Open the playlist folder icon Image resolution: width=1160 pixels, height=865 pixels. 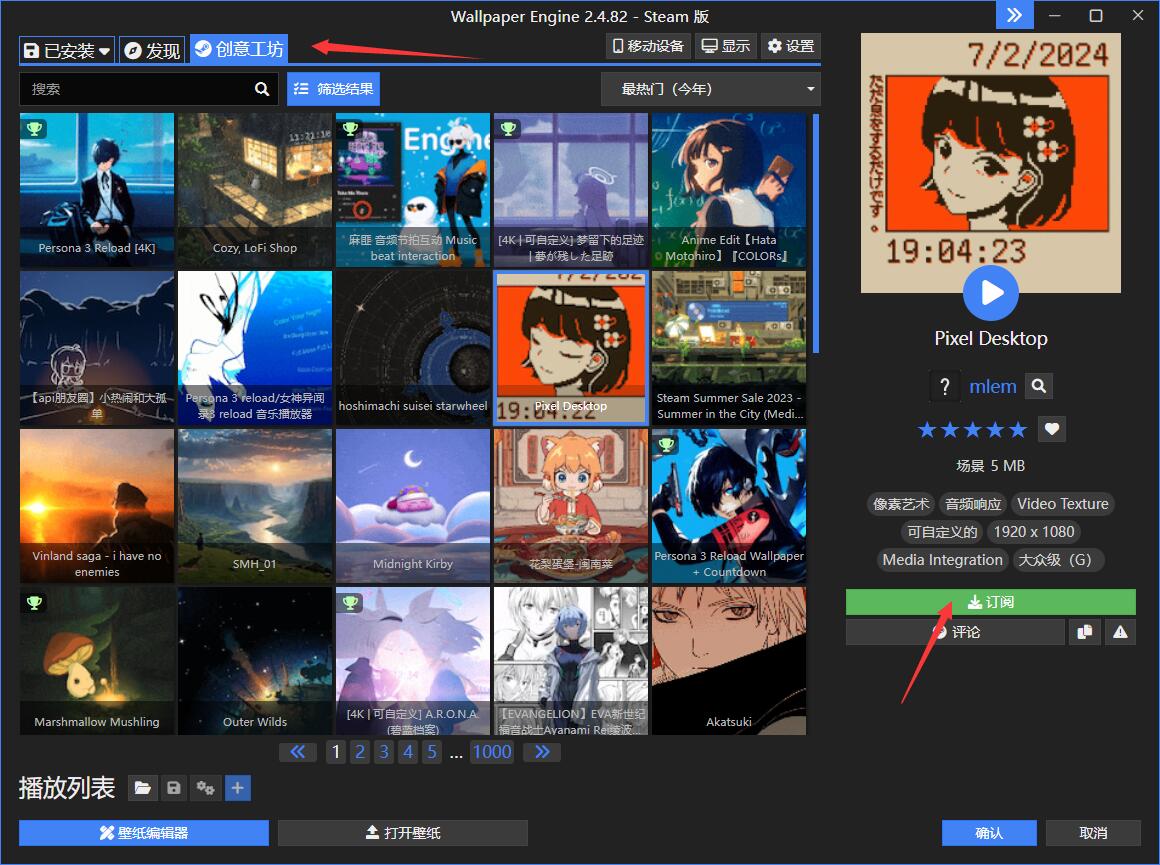143,788
